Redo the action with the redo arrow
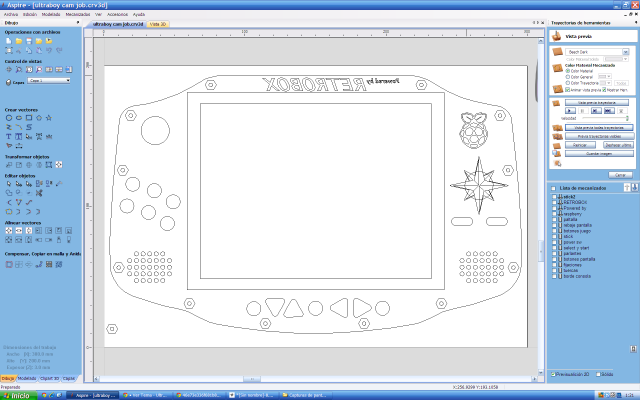 click(x=59, y=51)
